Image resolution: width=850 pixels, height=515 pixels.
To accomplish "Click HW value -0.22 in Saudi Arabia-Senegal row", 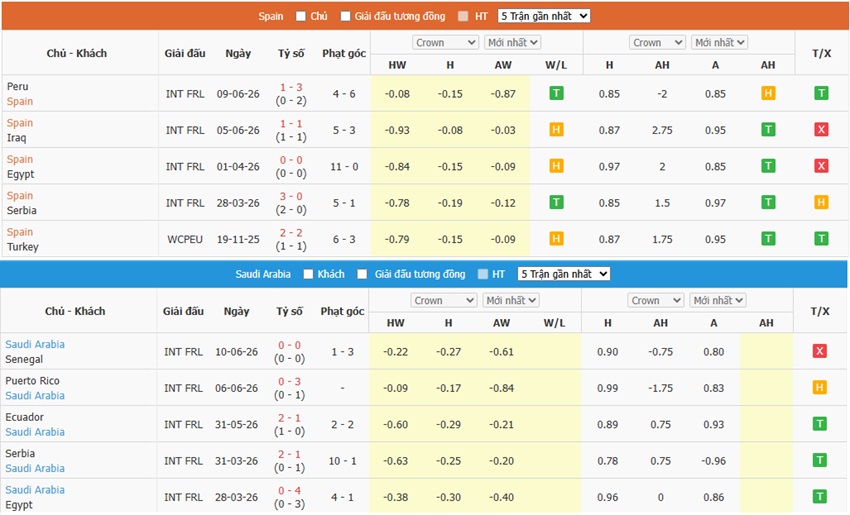I will click(395, 352).
